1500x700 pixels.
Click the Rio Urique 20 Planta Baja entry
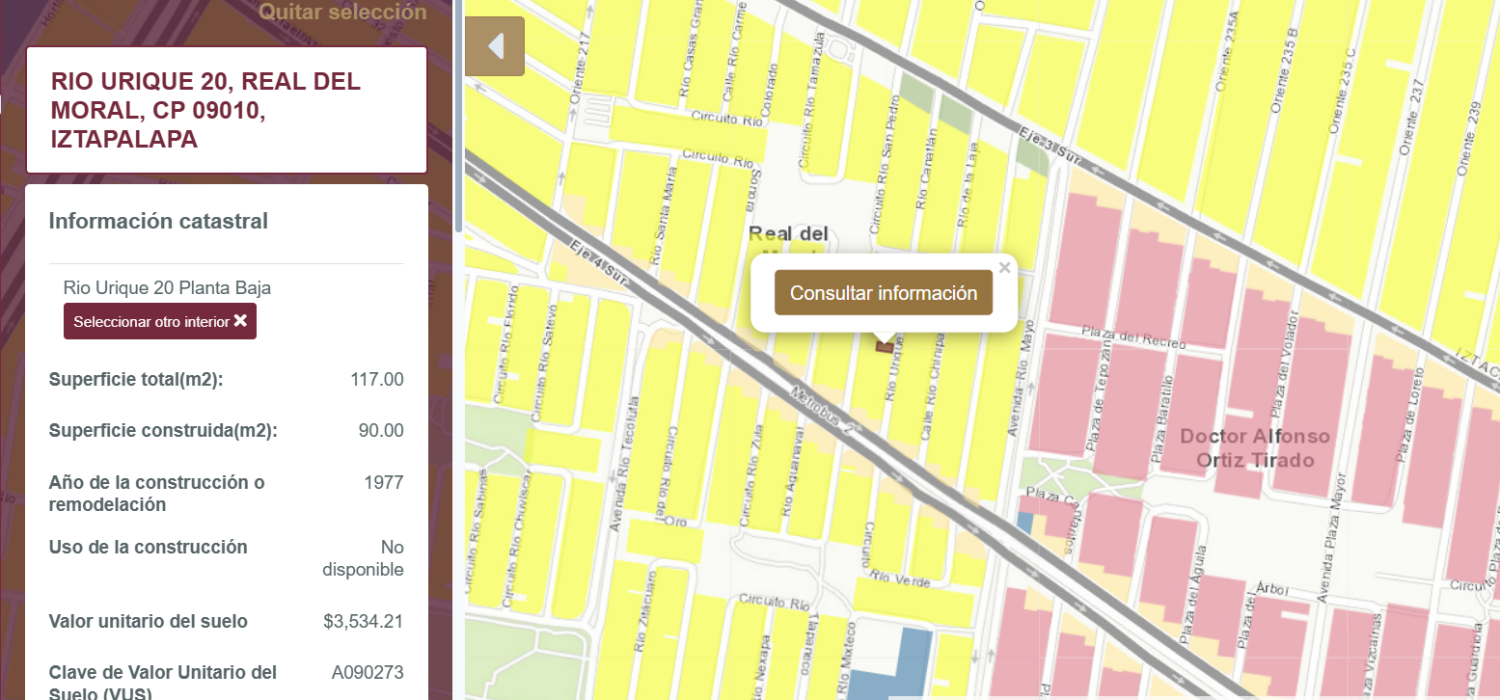point(167,288)
